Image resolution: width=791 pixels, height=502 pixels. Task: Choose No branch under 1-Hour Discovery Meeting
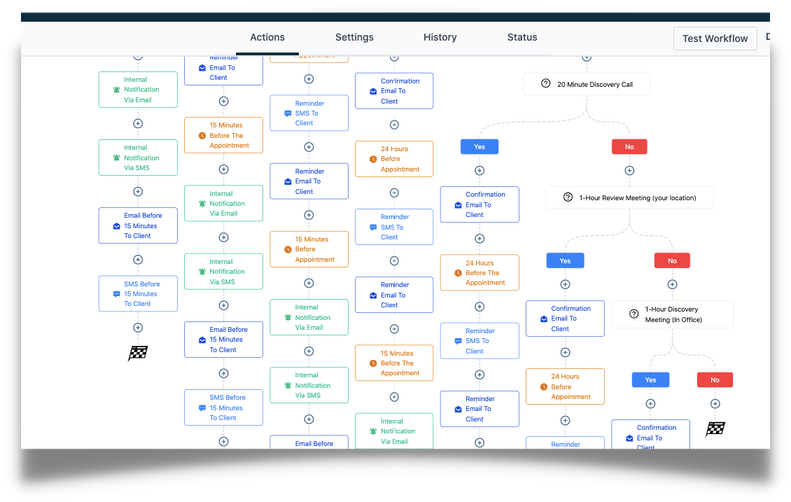tap(714, 380)
